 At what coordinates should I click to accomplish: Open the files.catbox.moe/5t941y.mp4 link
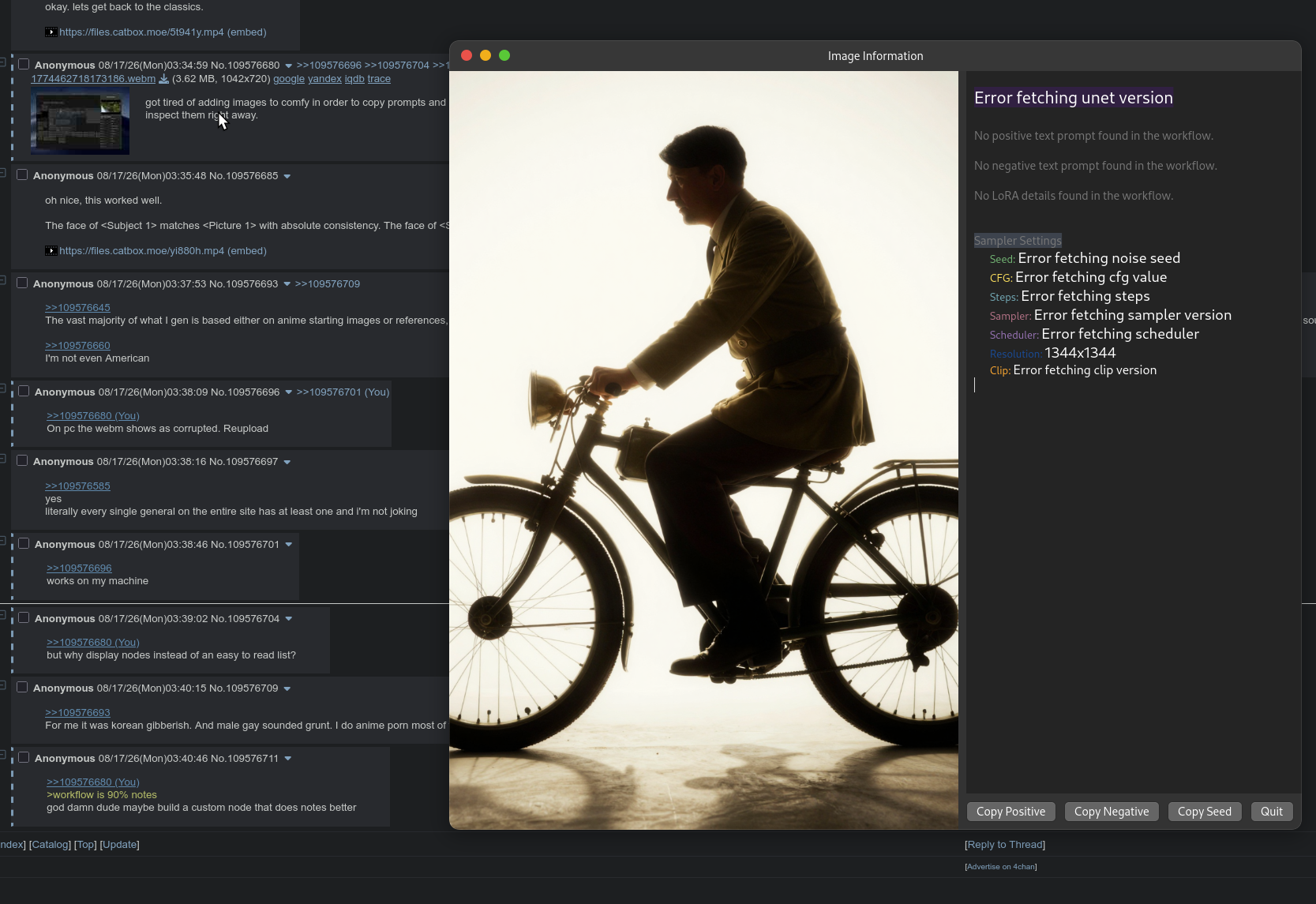[x=141, y=32]
